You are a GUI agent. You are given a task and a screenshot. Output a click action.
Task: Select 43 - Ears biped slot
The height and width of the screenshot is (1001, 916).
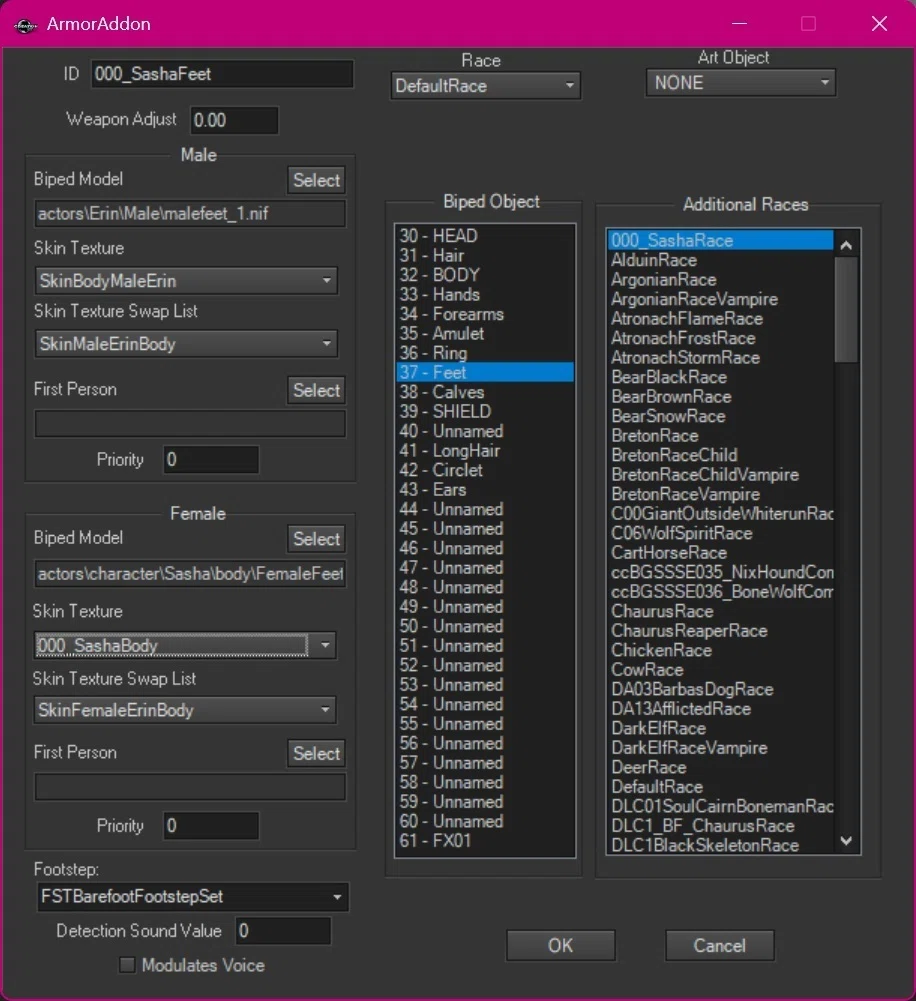click(485, 490)
